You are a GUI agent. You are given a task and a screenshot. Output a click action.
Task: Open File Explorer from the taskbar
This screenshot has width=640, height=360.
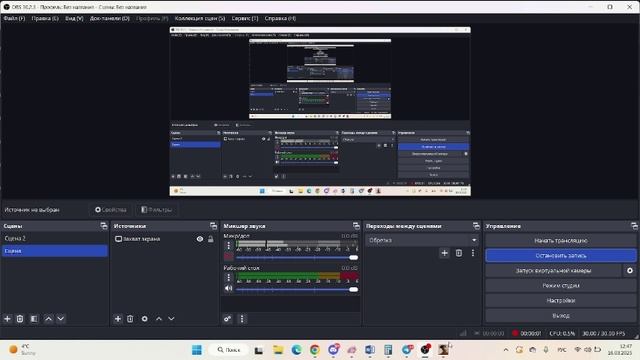tap(278, 350)
